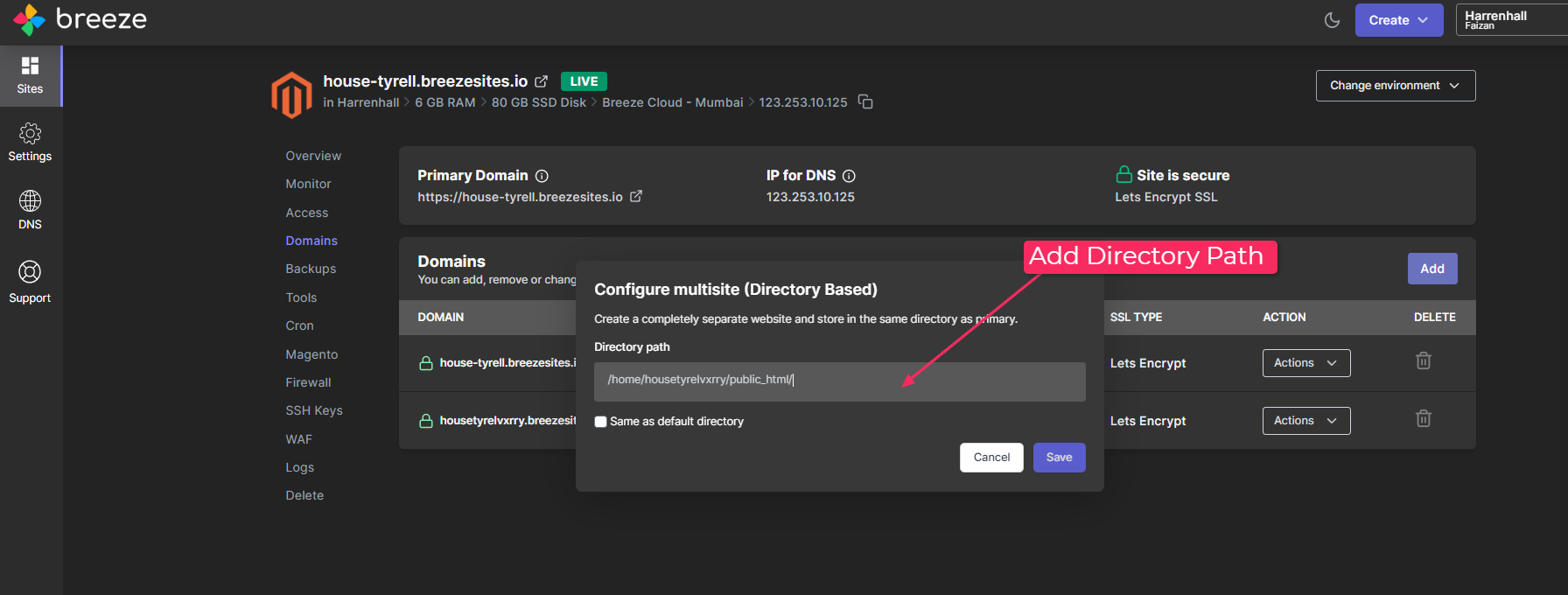The width and height of the screenshot is (1568, 595).
Task: Go to Backups section
Action: click(311, 269)
